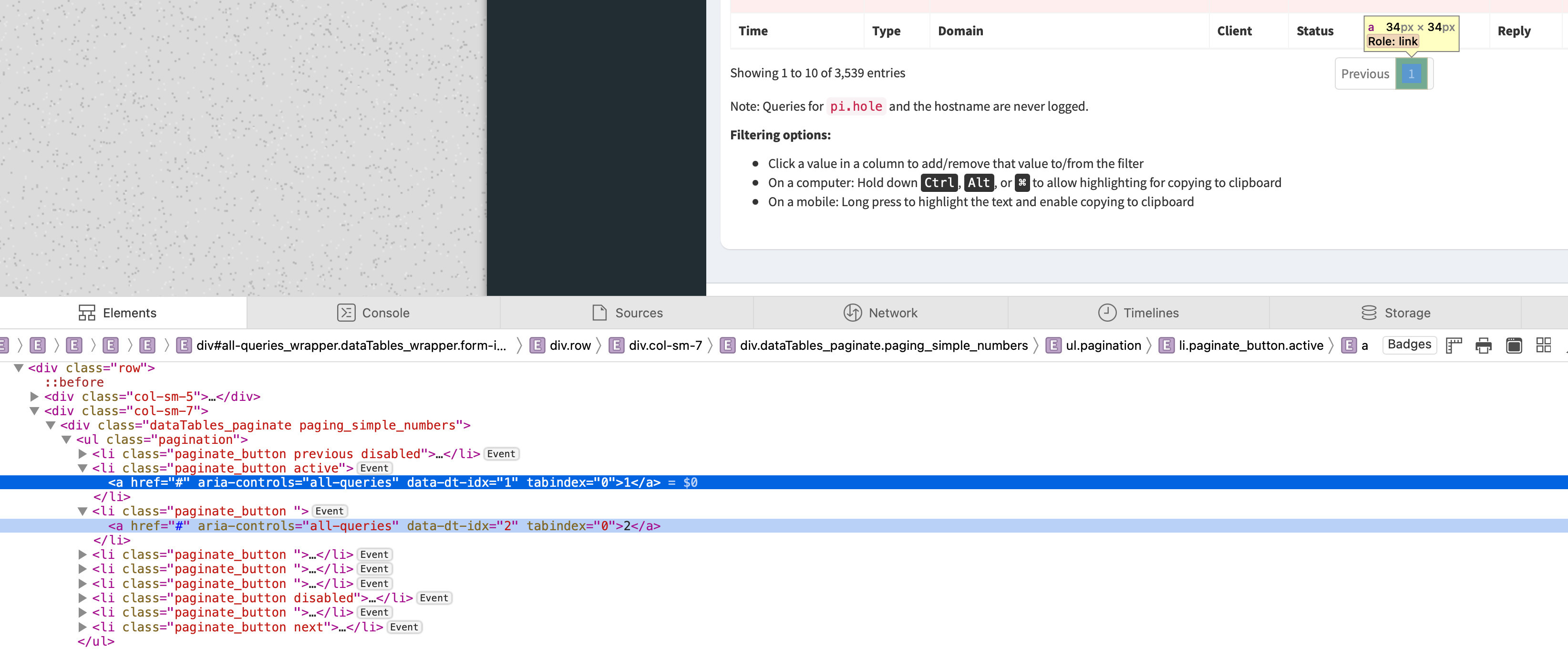
Task: Collapse the ul class="pagination" node
Action: click(x=67, y=440)
